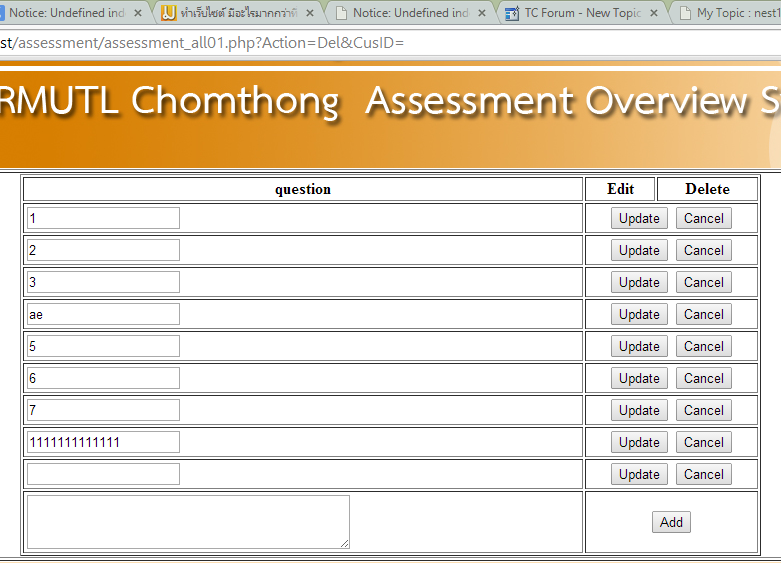Screen dimensions: 781x563
Task: Close the first 'Notice: Undefined ind' tab
Action: (x=138, y=13)
